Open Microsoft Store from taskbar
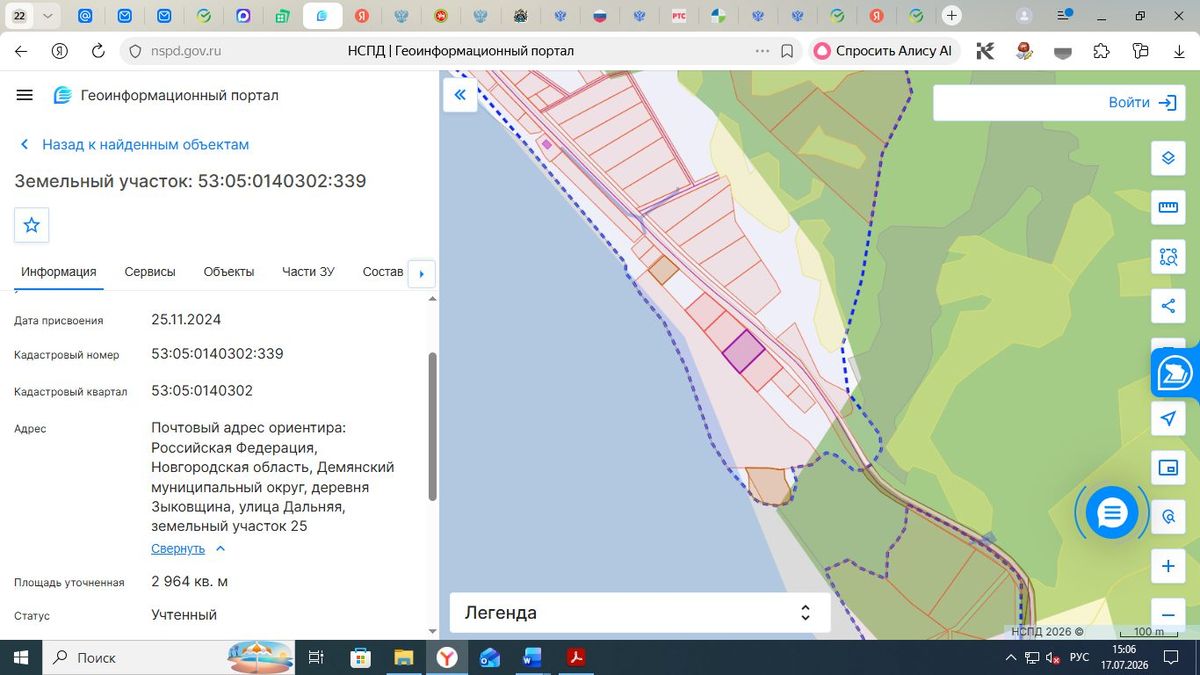 click(361, 657)
